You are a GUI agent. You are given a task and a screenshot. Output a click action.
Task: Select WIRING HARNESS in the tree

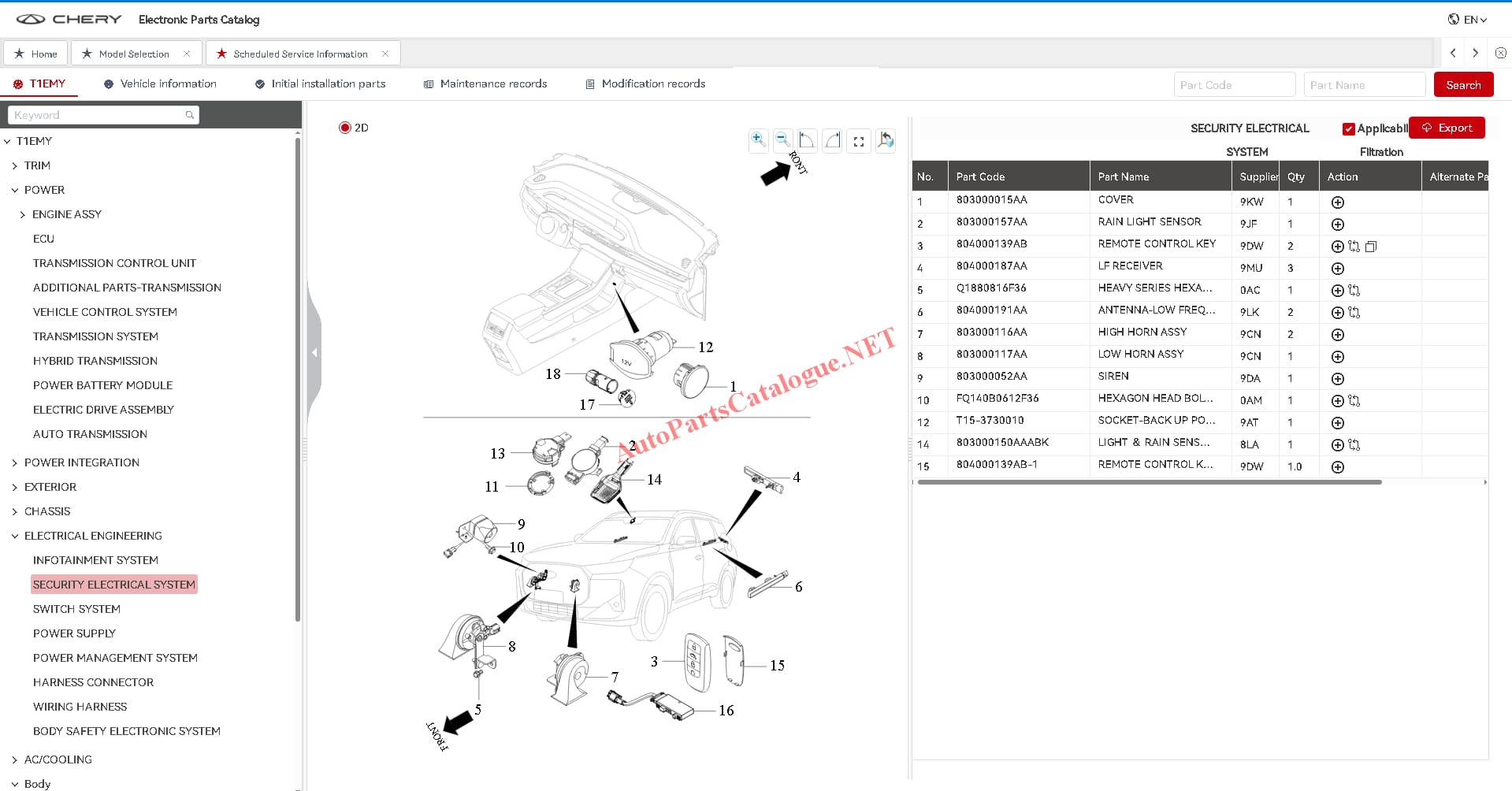click(x=80, y=707)
